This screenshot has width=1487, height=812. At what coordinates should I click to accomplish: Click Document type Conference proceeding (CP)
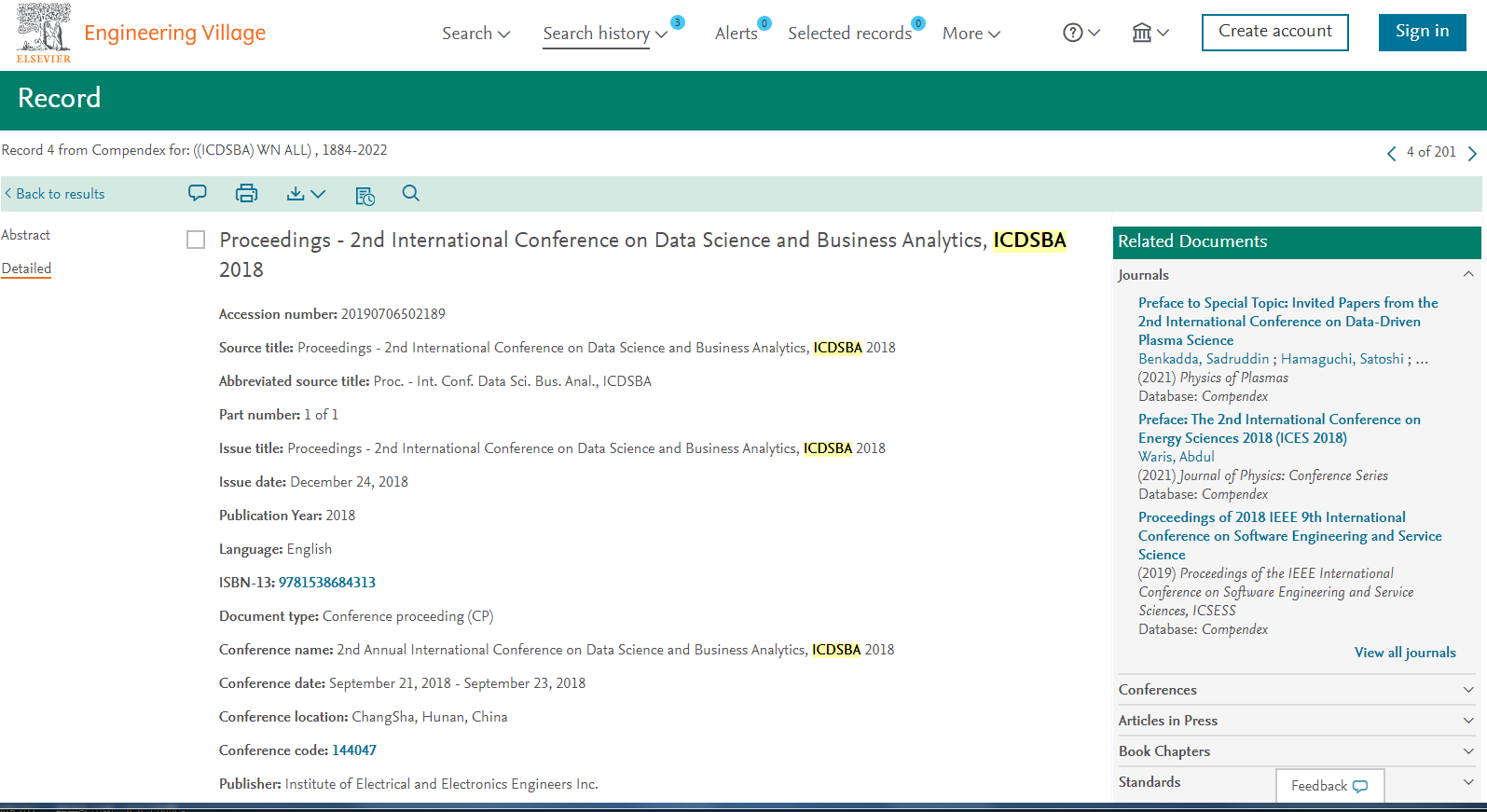[x=407, y=616]
